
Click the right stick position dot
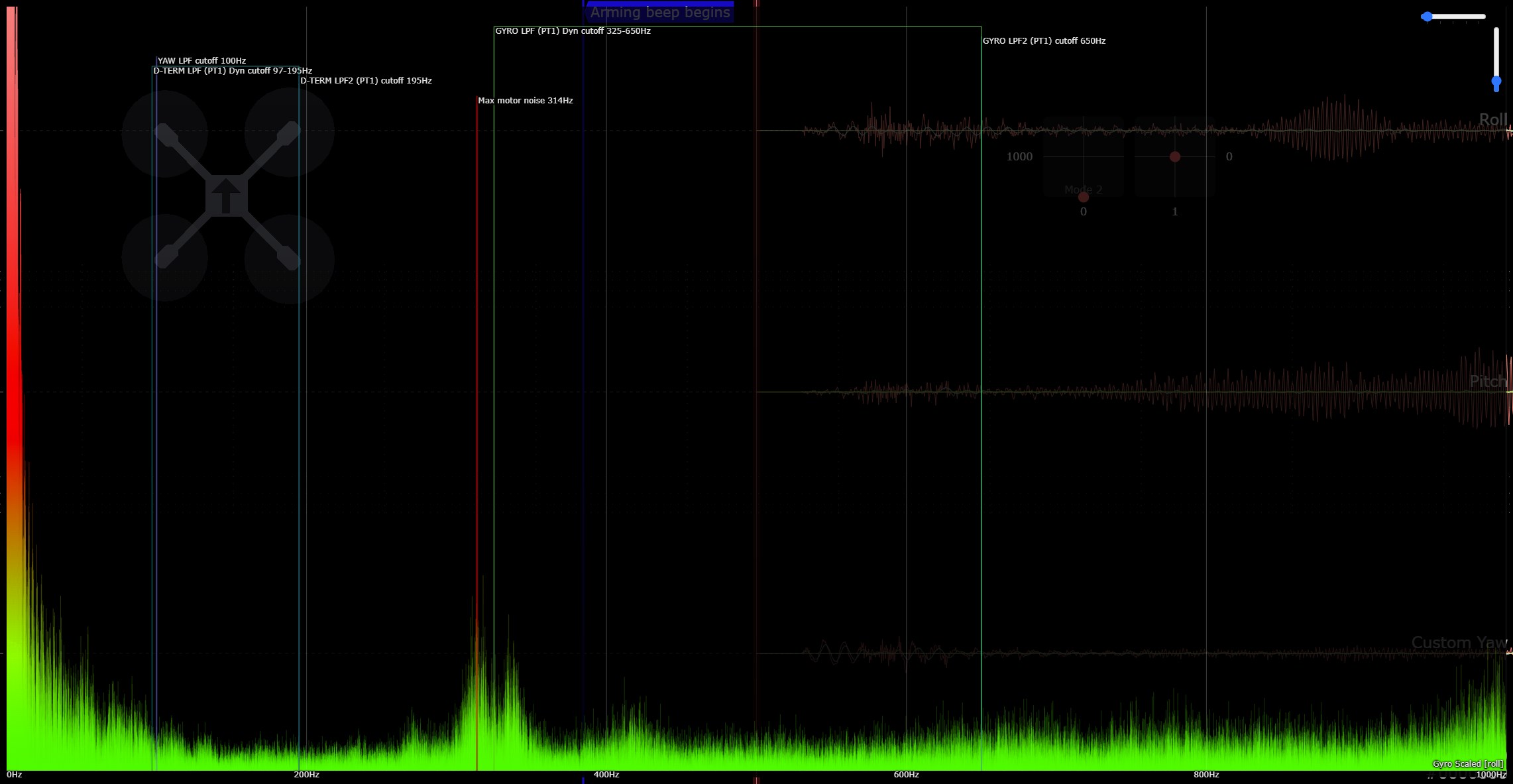[1174, 157]
